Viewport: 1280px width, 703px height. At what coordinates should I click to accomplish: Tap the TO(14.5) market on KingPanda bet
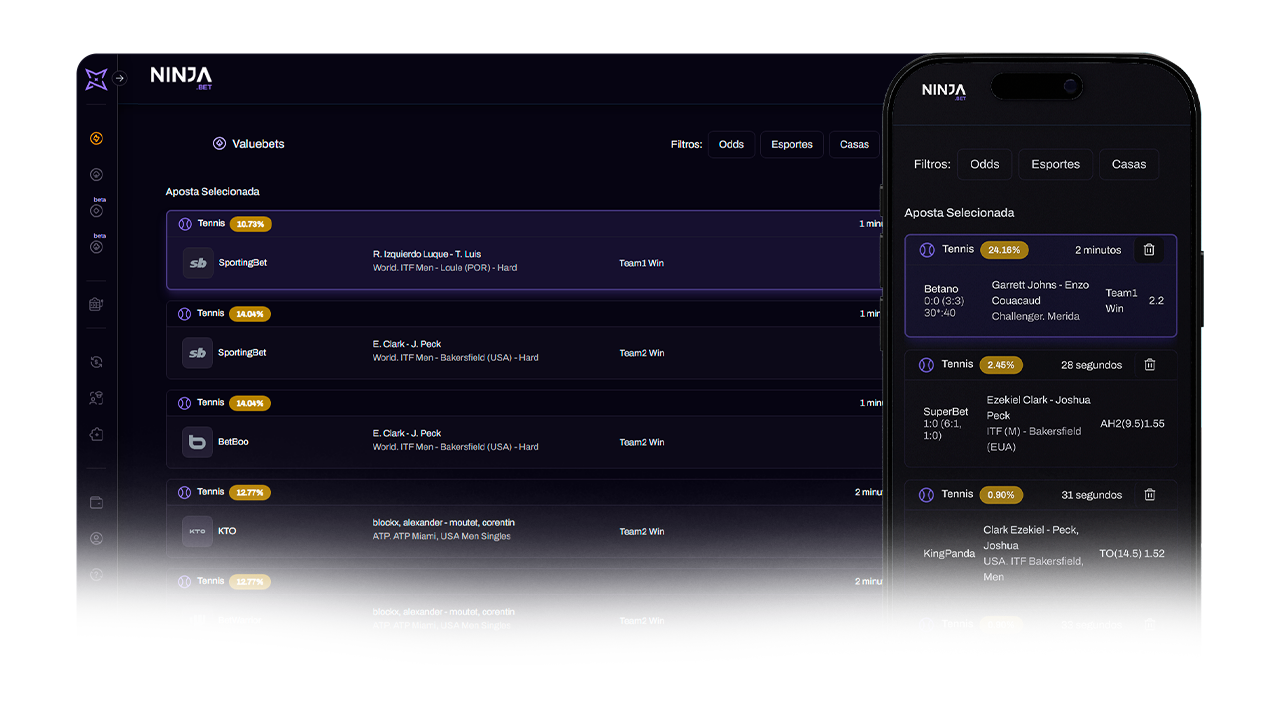click(1119, 553)
